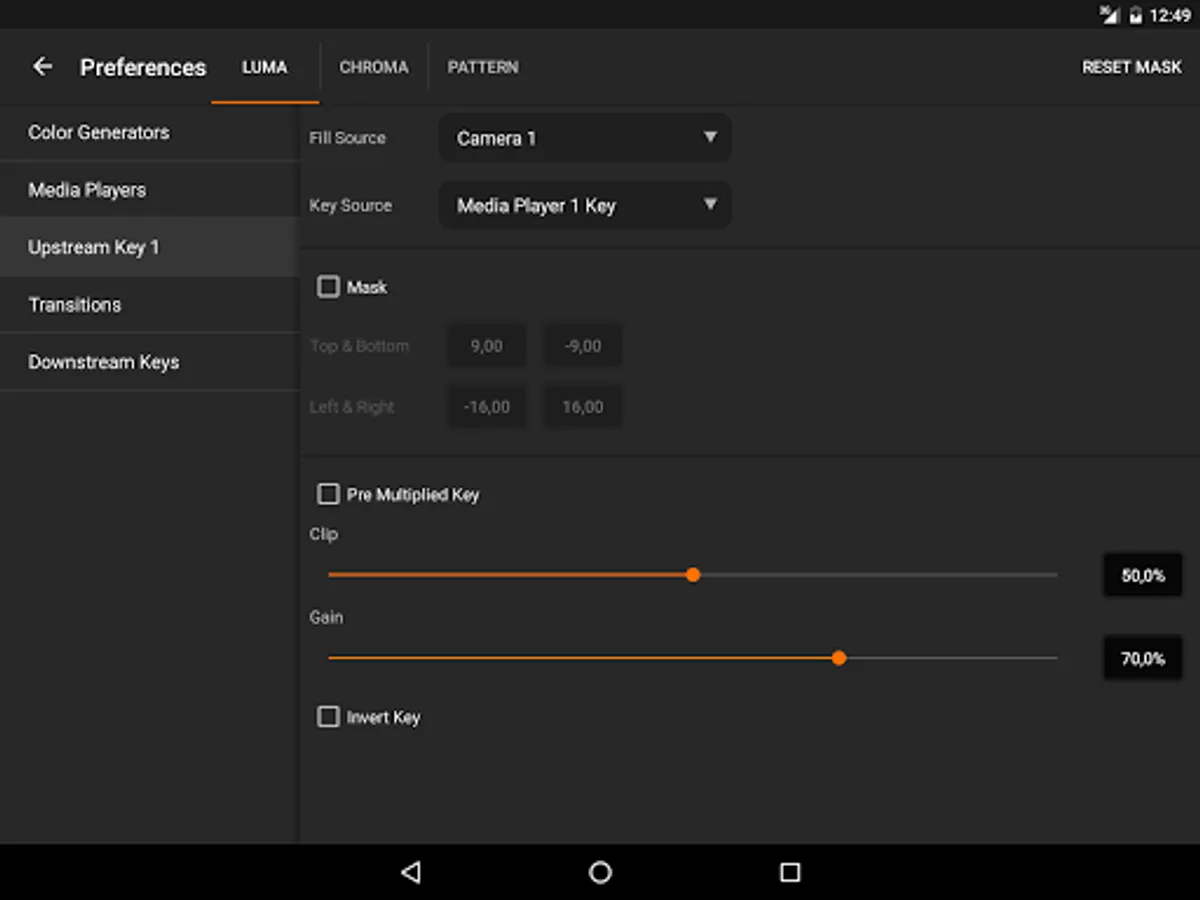Viewport: 1200px width, 900px height.
Task: Switch to the Chroma tab
Action: pos(373,67)
